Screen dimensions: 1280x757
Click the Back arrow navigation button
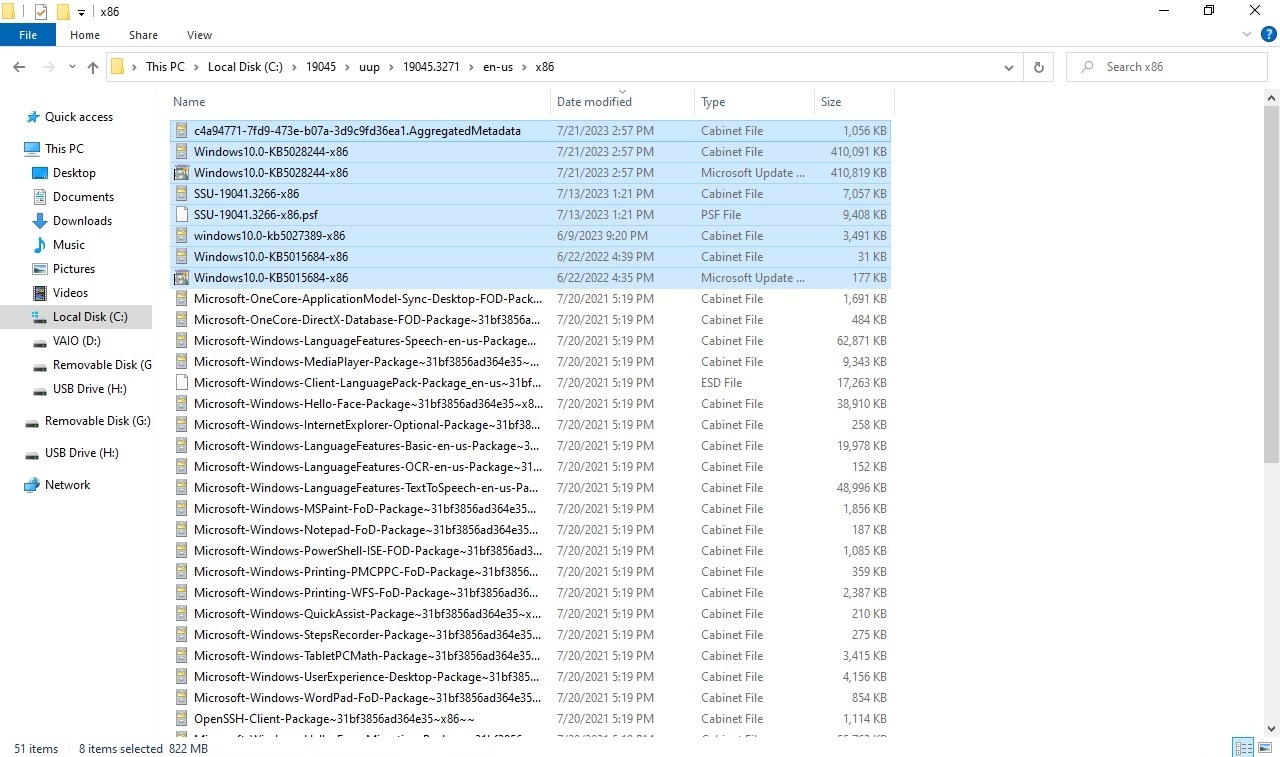pyautogui.click(x=19, y=67)
